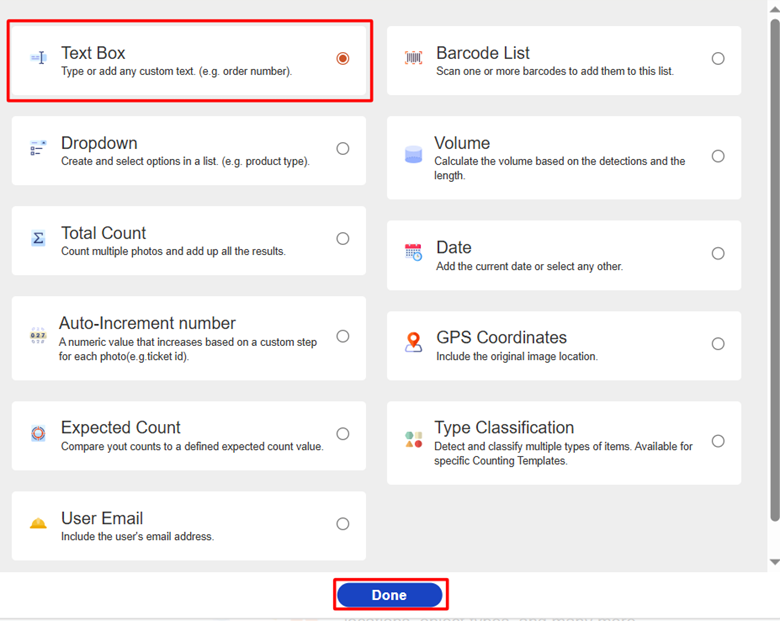Screen dimensions: 780x621
Task: Click the Dropdown list icon
Action: click(38, 149)
